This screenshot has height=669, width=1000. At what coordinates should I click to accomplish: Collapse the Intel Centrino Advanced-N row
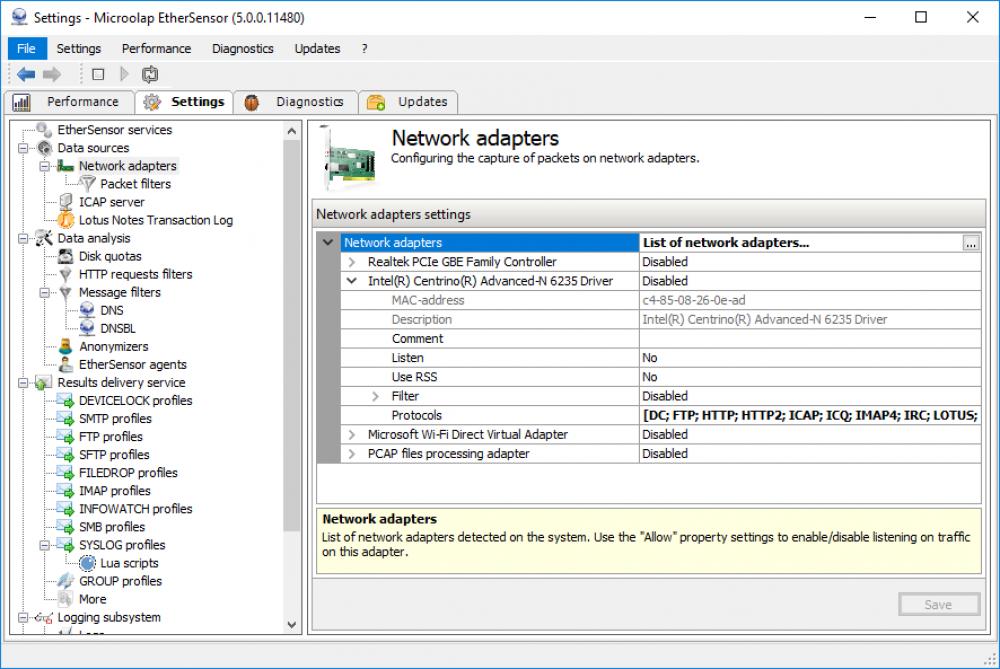[x=351, y=281]
